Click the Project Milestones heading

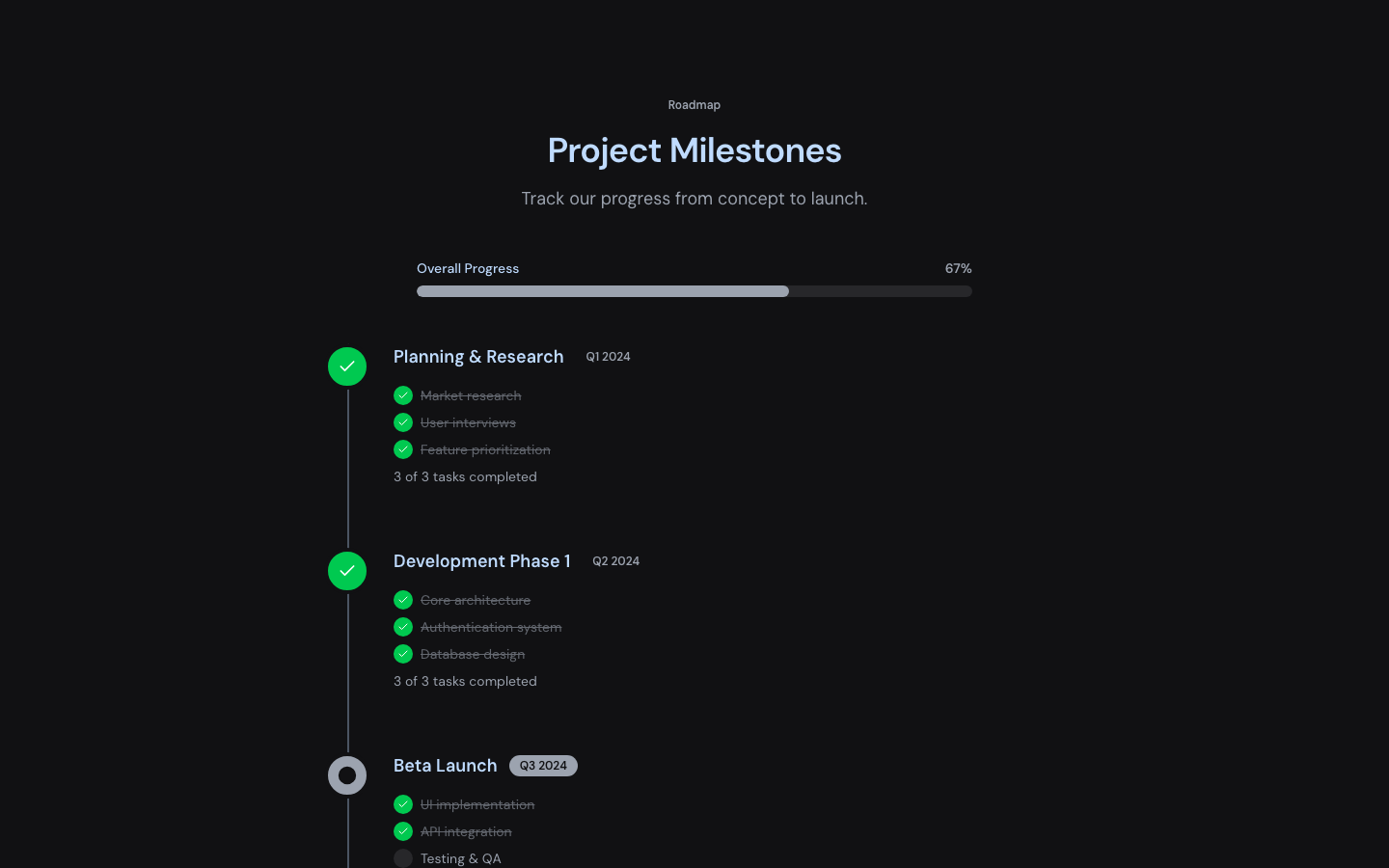pos(694,150)
